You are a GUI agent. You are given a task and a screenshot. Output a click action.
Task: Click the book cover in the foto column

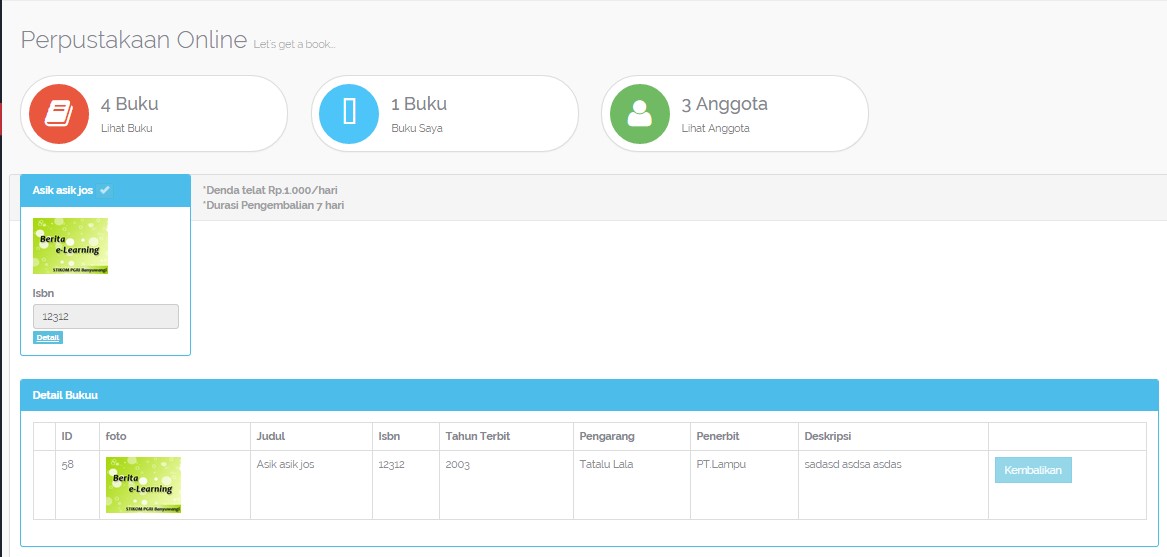[143, 485]
